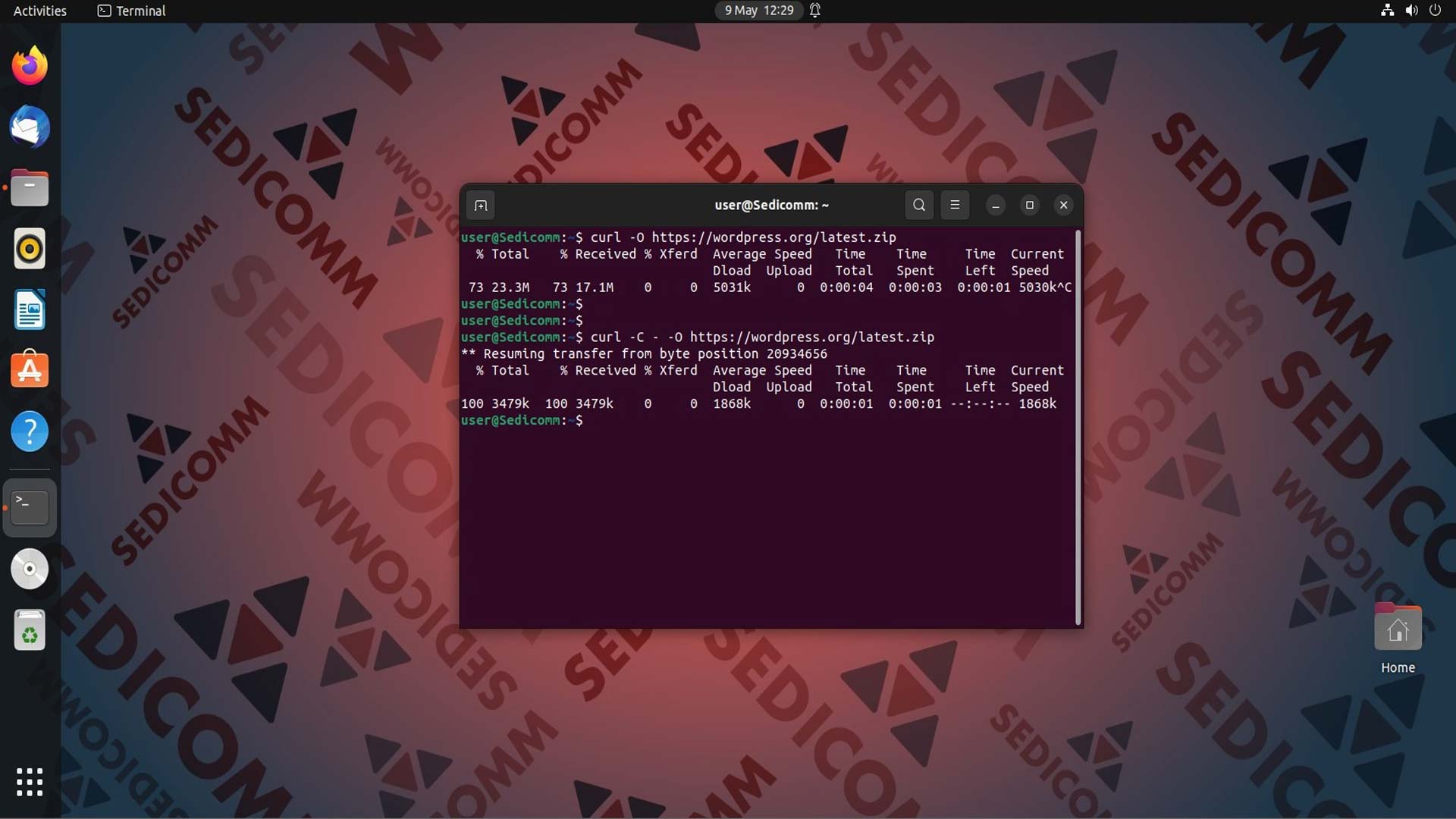Add a new tab in the terminal
This screenshot has height=819, width=1456.
coord(481,206)
